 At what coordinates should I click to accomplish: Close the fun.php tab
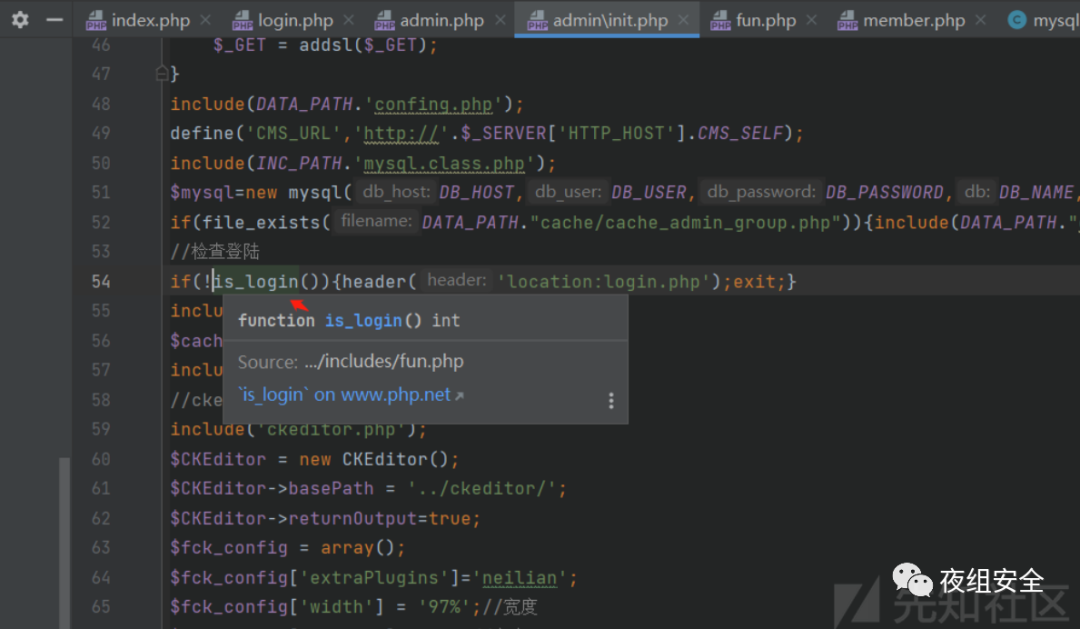click(811, 21)
